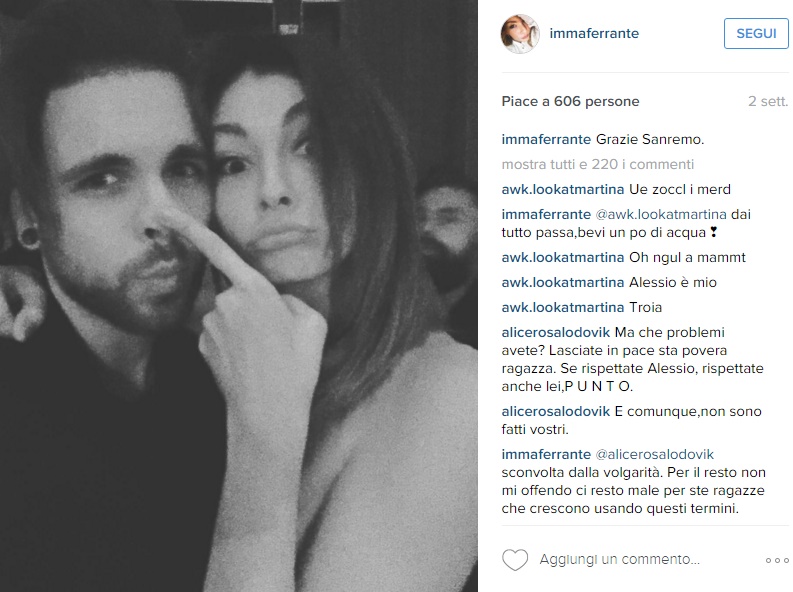Click the black and white selfie photo
Screen dimensions: 793x592
tap(239, 296)
